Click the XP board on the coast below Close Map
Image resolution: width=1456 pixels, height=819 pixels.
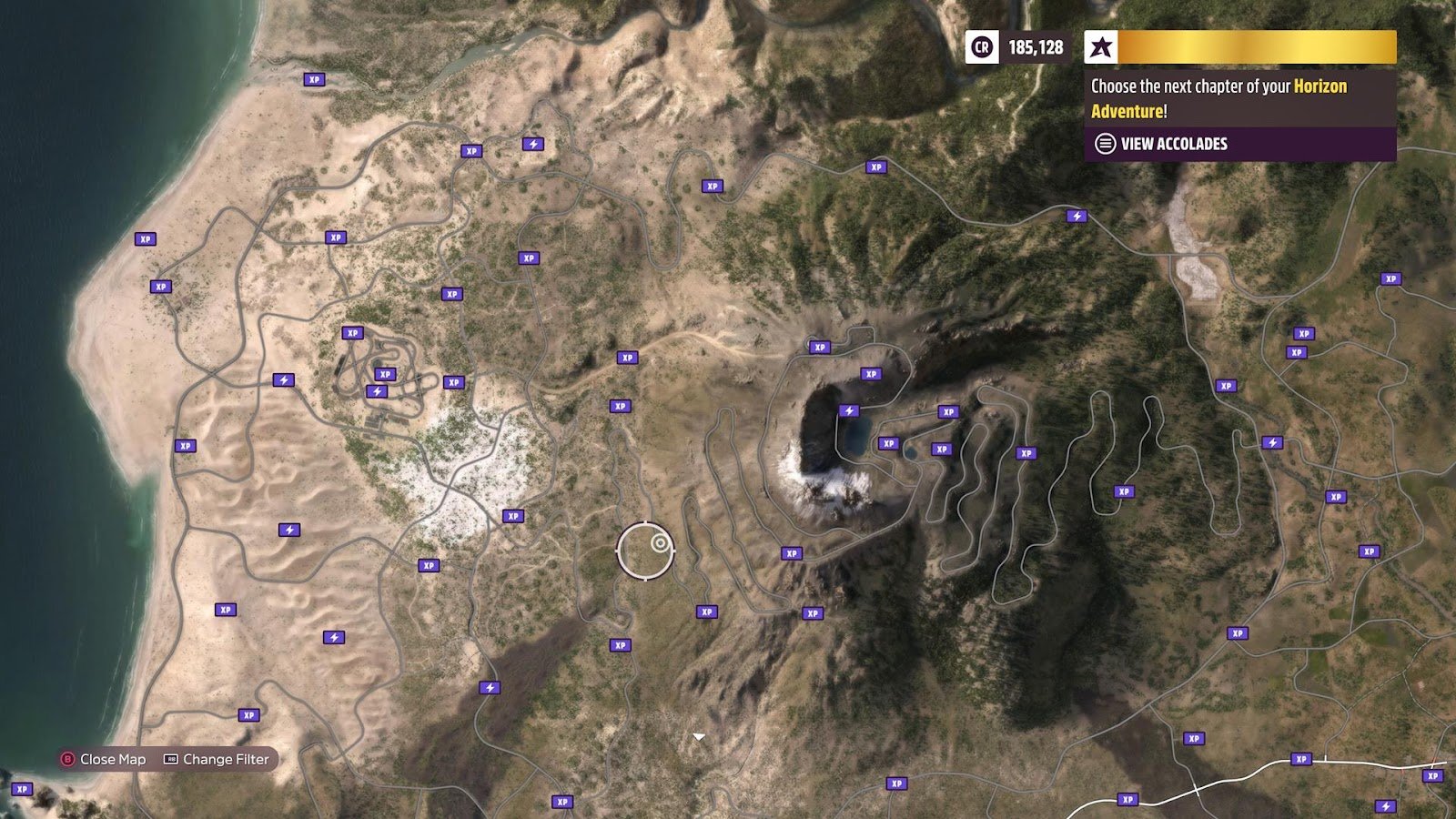coord(22,789)
